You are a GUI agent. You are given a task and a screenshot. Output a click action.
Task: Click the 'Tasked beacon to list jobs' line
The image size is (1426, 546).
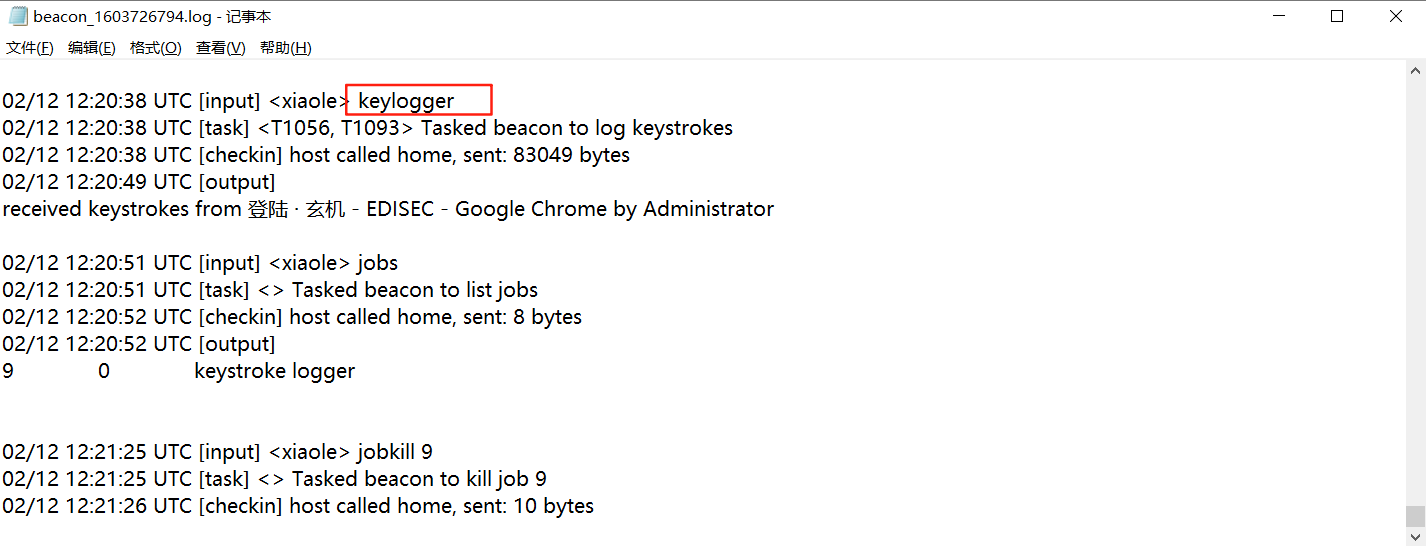pos(414,290)
